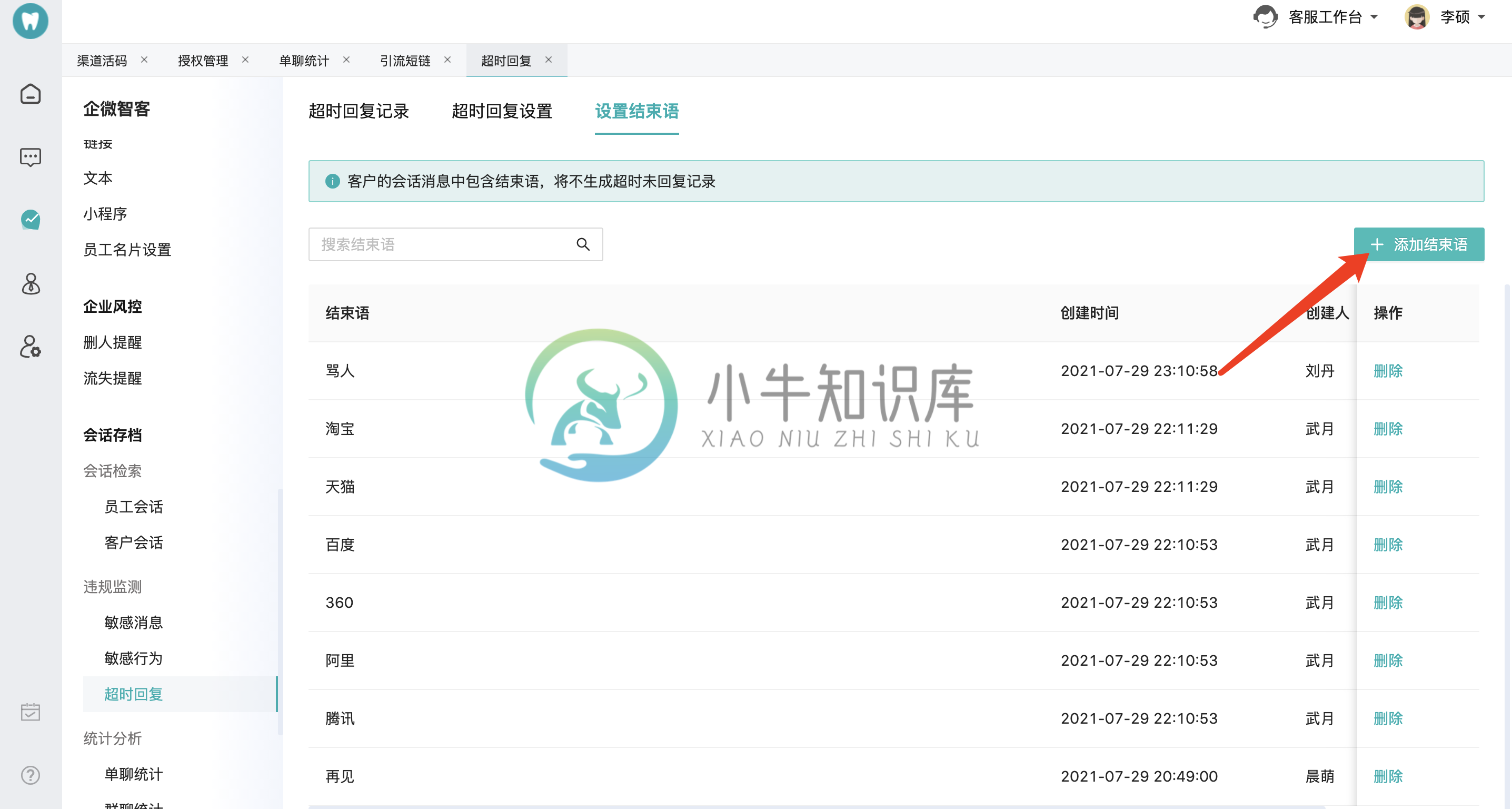Click the 添加结束语 button

[1419, 244]
